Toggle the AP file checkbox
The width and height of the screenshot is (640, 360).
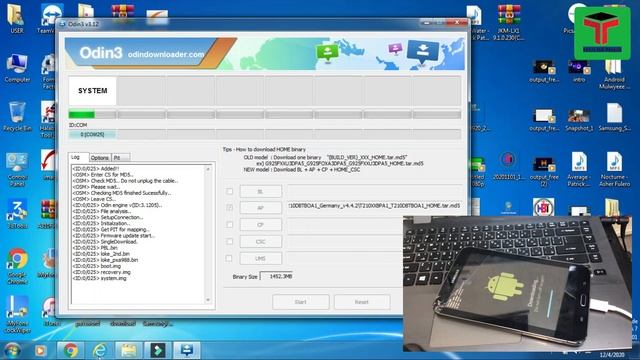tap(229, 207)
